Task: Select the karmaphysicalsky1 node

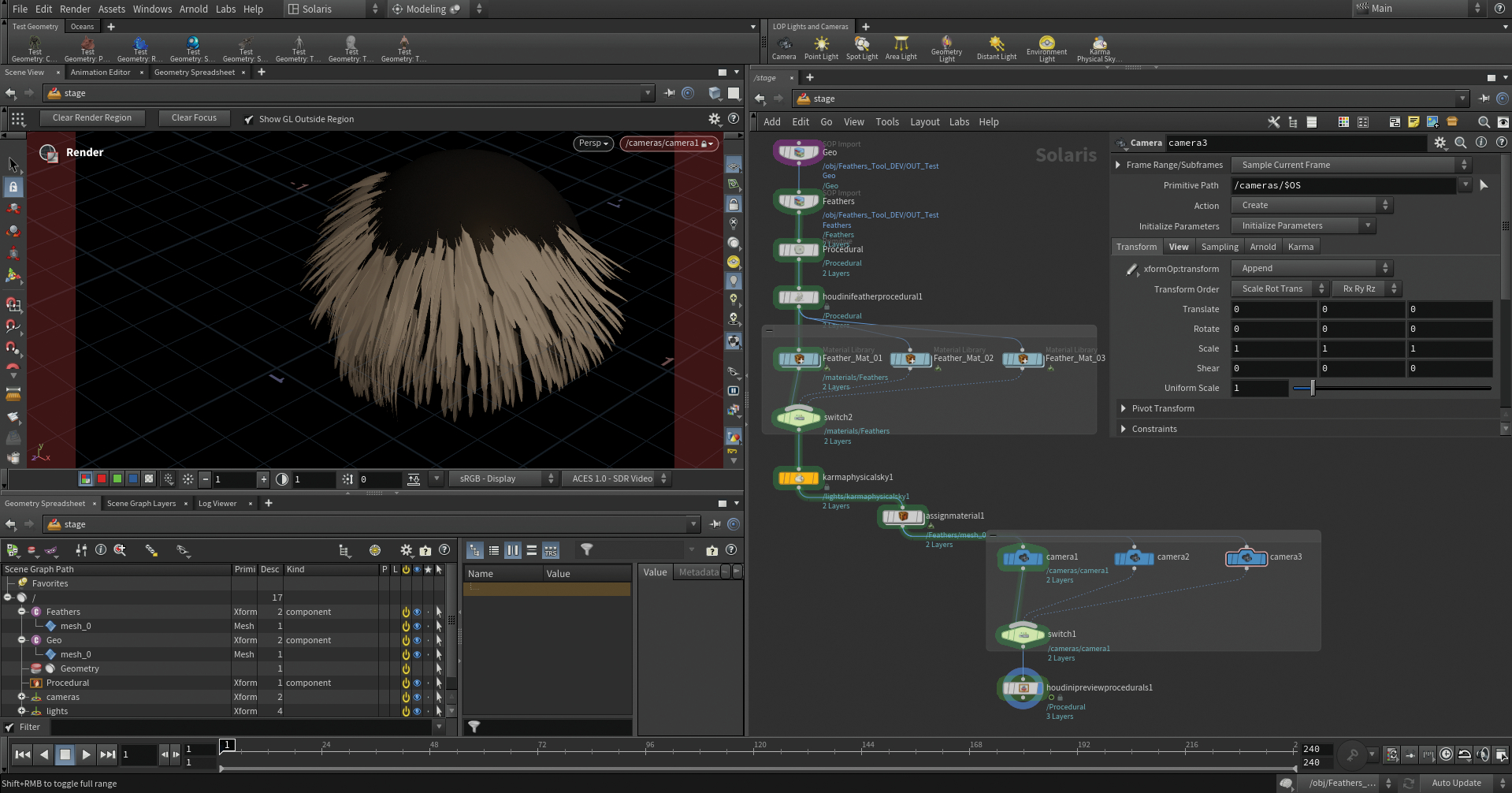Action: (x=798, y=478)
